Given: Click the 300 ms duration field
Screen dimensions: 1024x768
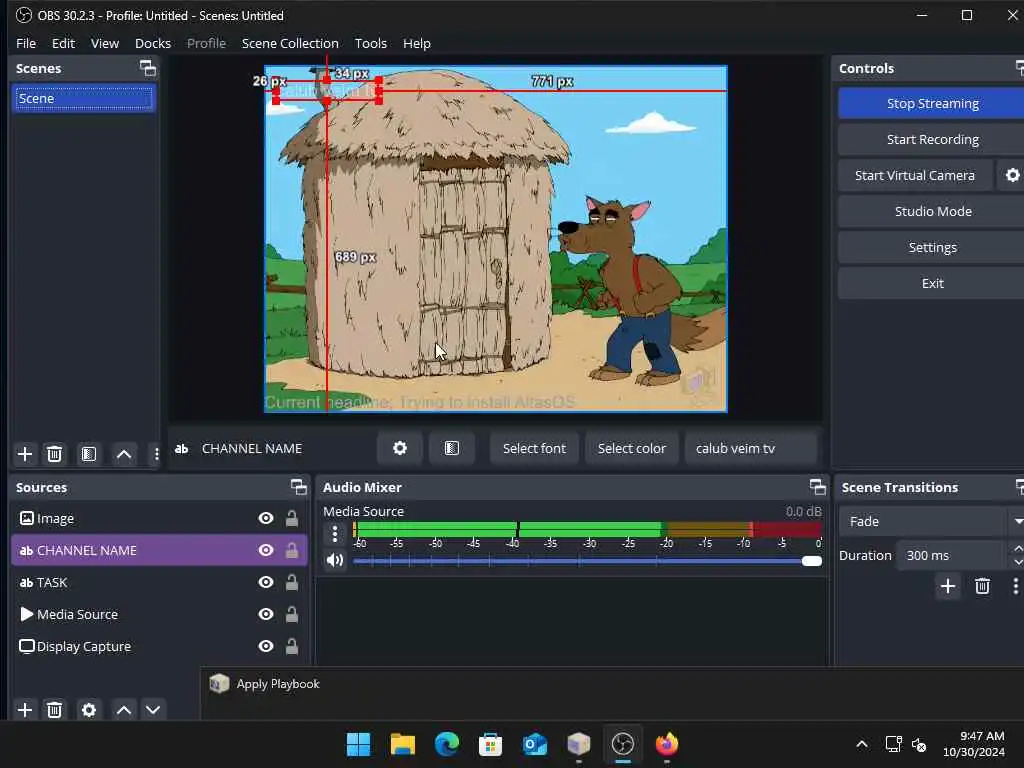Looking at the screenshot, I should tap(951, 555).
